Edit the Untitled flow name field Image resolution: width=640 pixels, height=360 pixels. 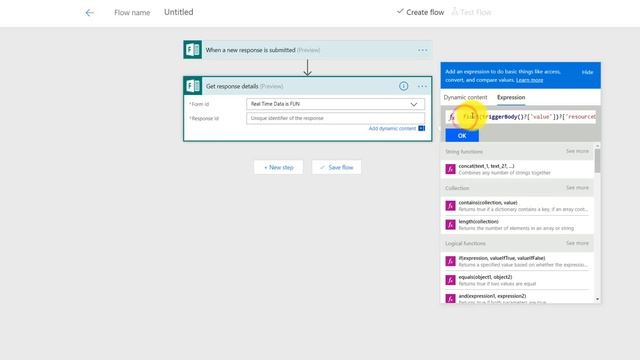click(x=179, y=12)
